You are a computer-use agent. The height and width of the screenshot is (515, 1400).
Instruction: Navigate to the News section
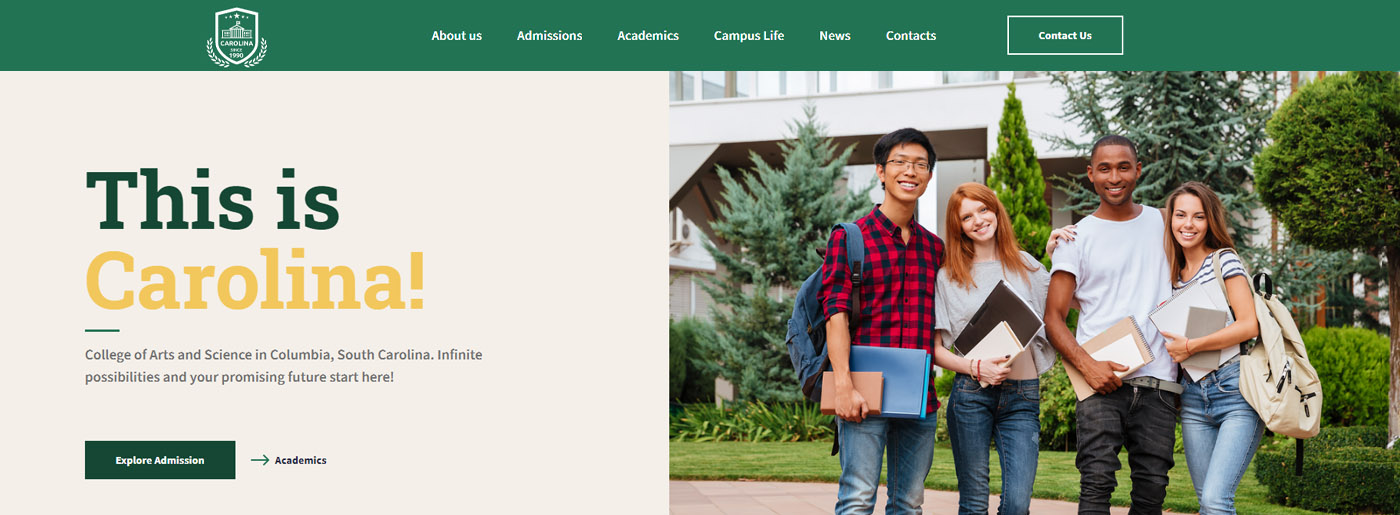pos(834,36)
